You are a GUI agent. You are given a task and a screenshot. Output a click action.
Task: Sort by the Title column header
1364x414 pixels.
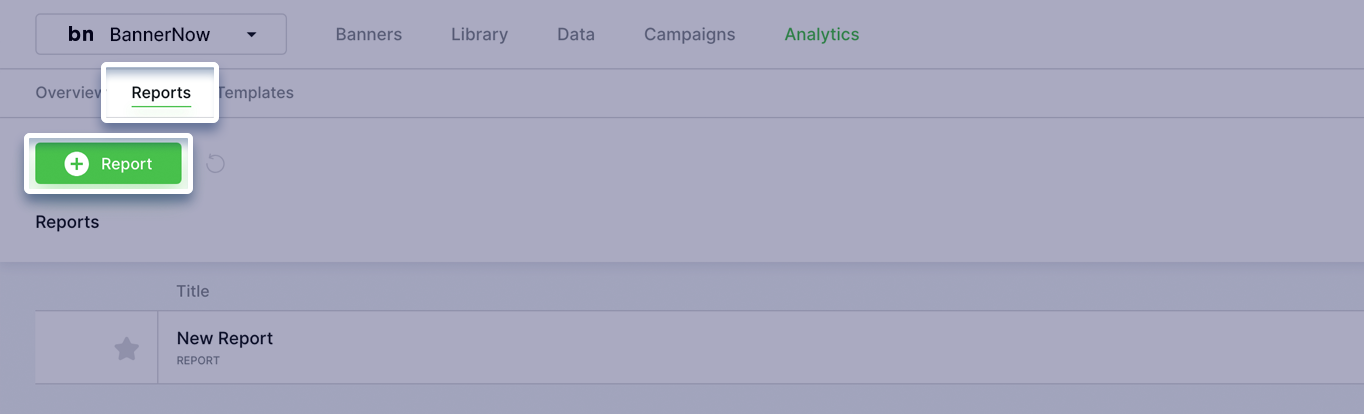(193, 291)
